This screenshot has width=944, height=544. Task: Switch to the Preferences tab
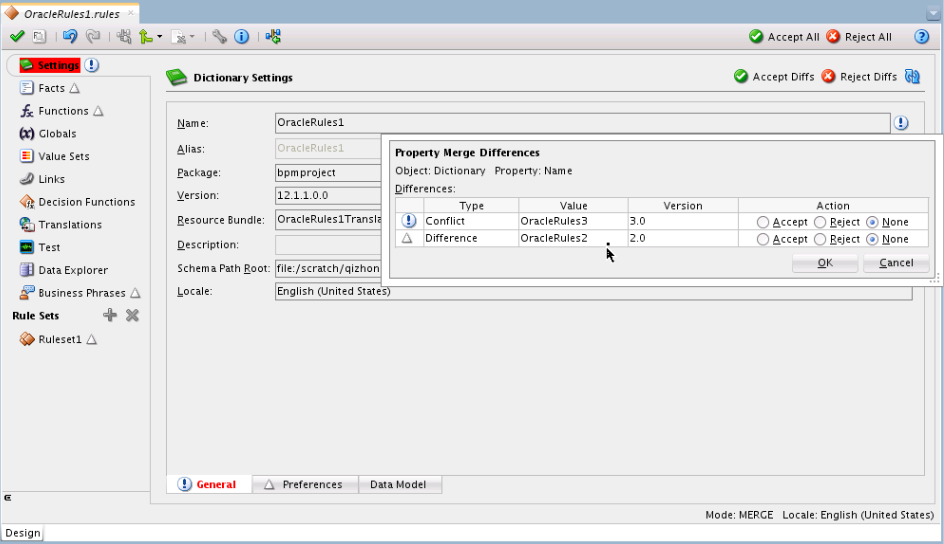tap(305, 484)
